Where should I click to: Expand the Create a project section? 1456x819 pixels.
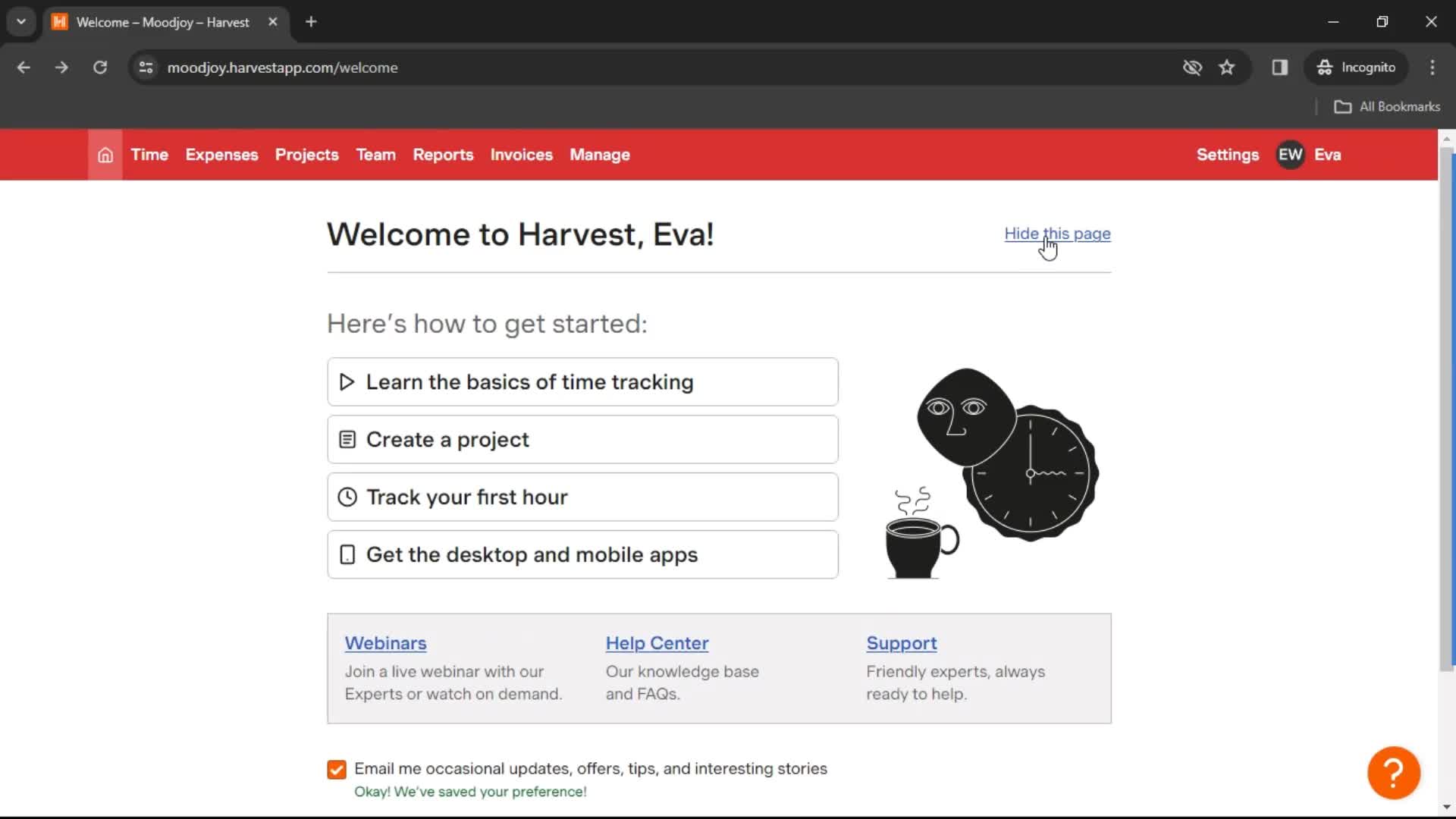[x=582, y=439]
